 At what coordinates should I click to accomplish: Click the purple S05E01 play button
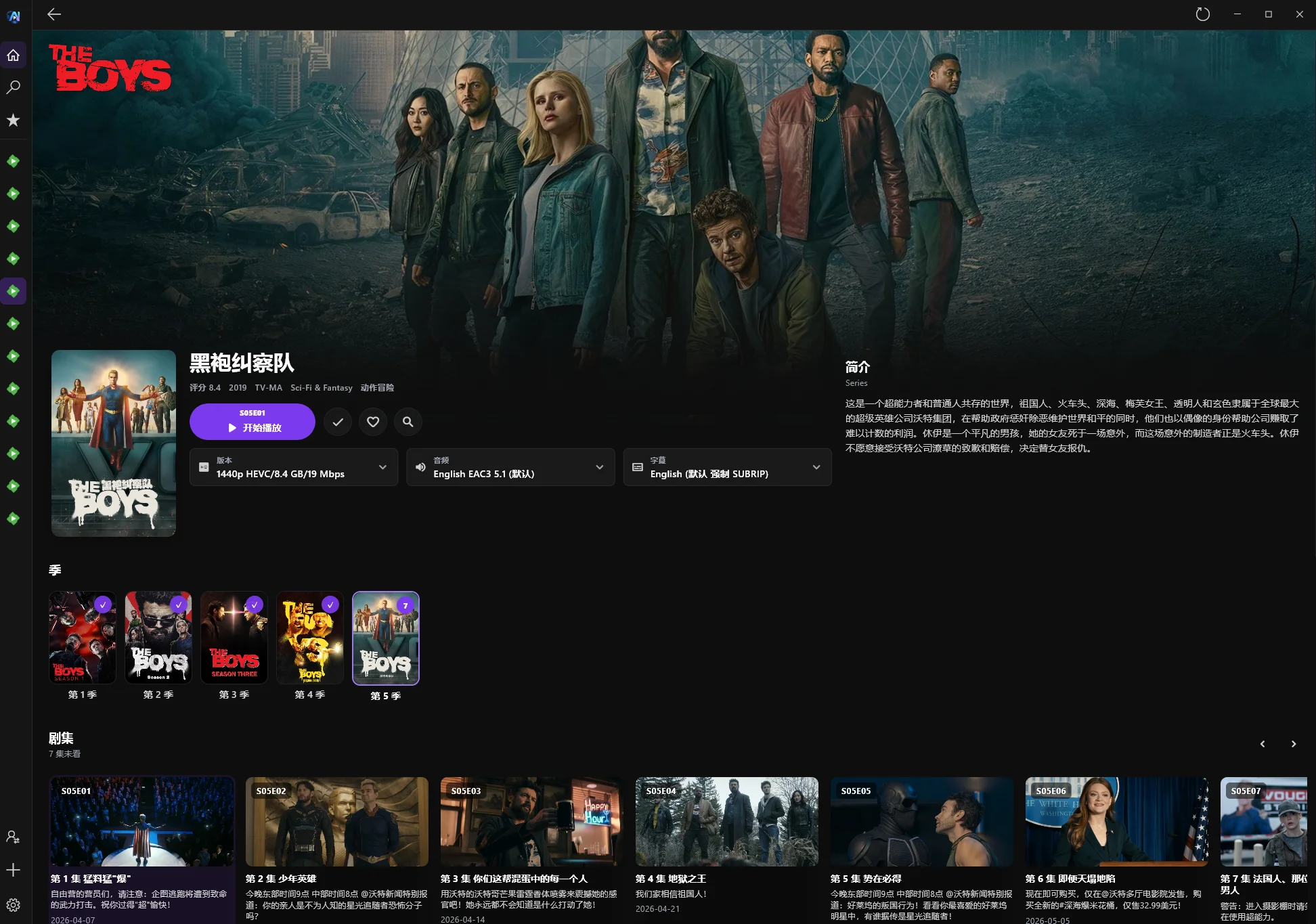coord(253,422)
